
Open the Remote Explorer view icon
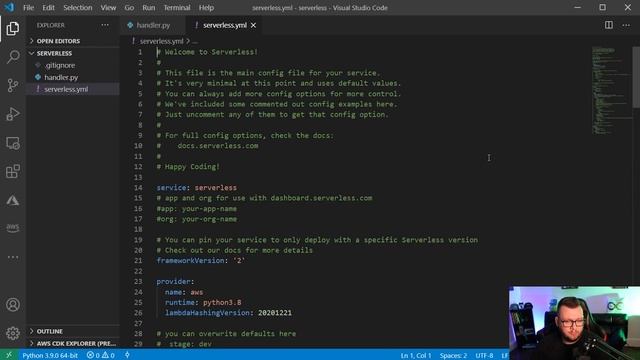pyautogui.click(x=13, y=143)
